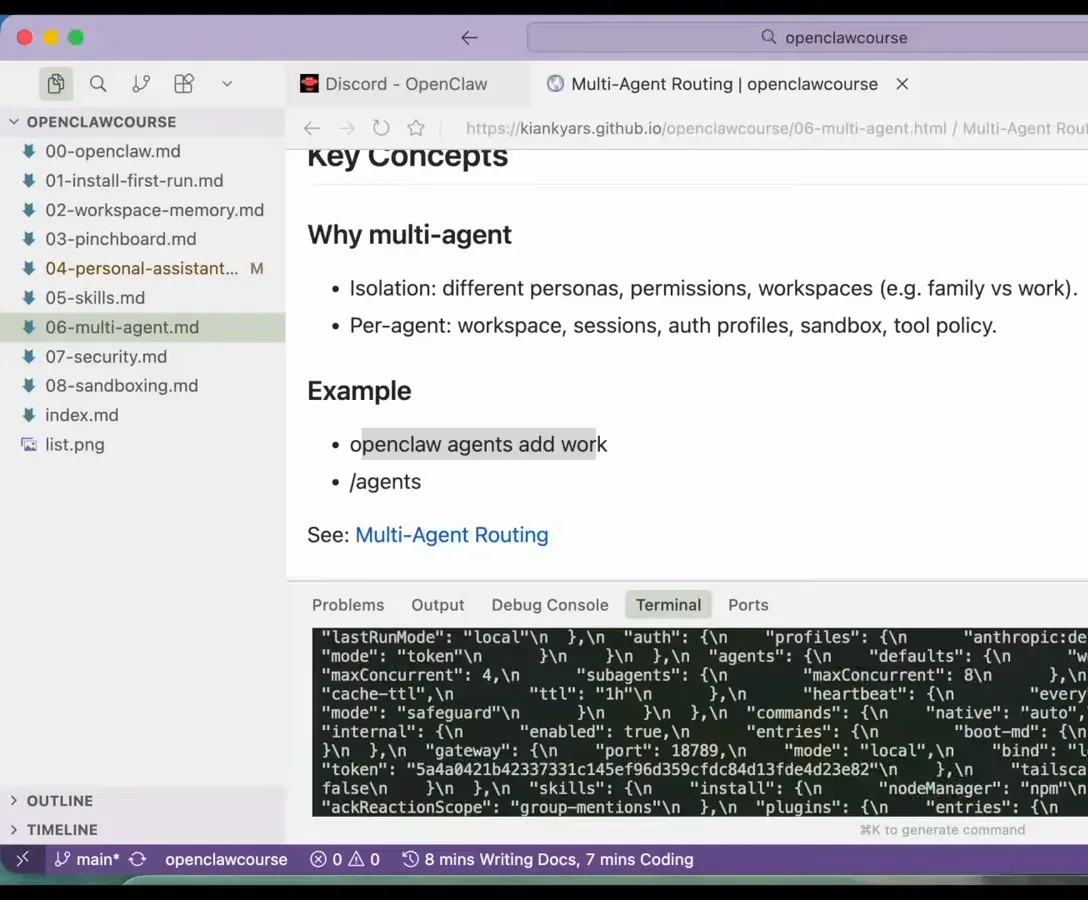Viewport: 1088px width, 900px height.
Task: Expand the TIMELINE section
Action: (143, 830)
